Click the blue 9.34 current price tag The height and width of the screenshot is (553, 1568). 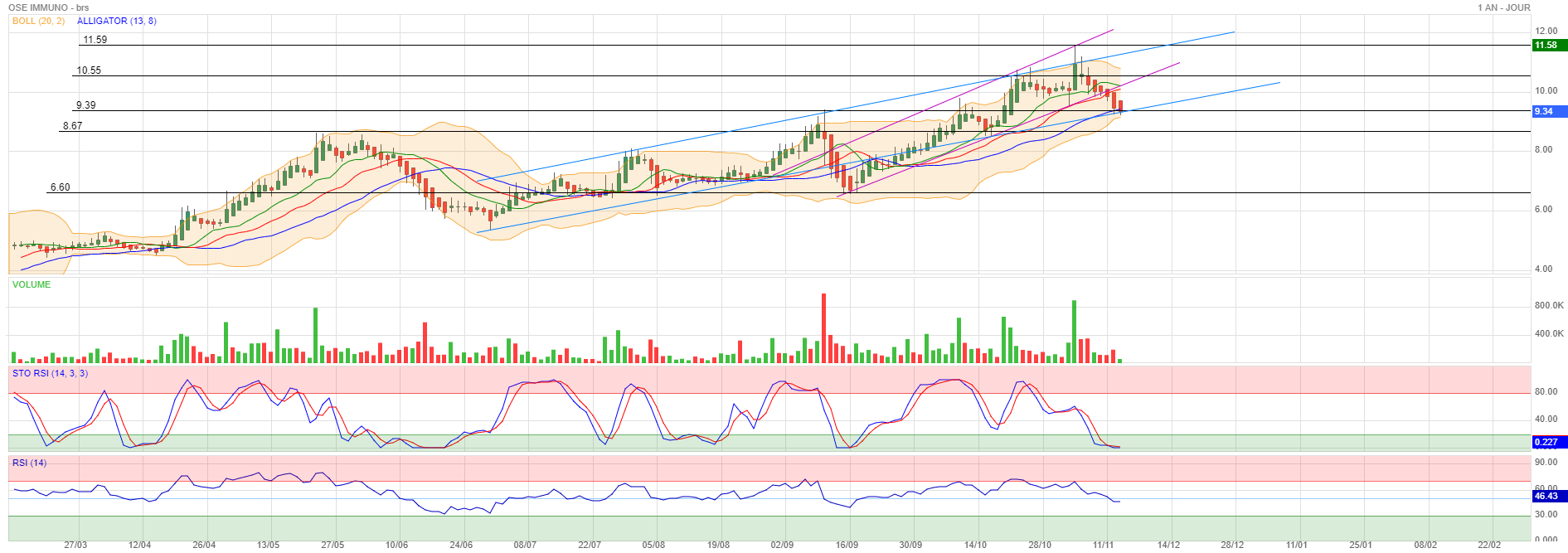click(x=1546, y=111)
